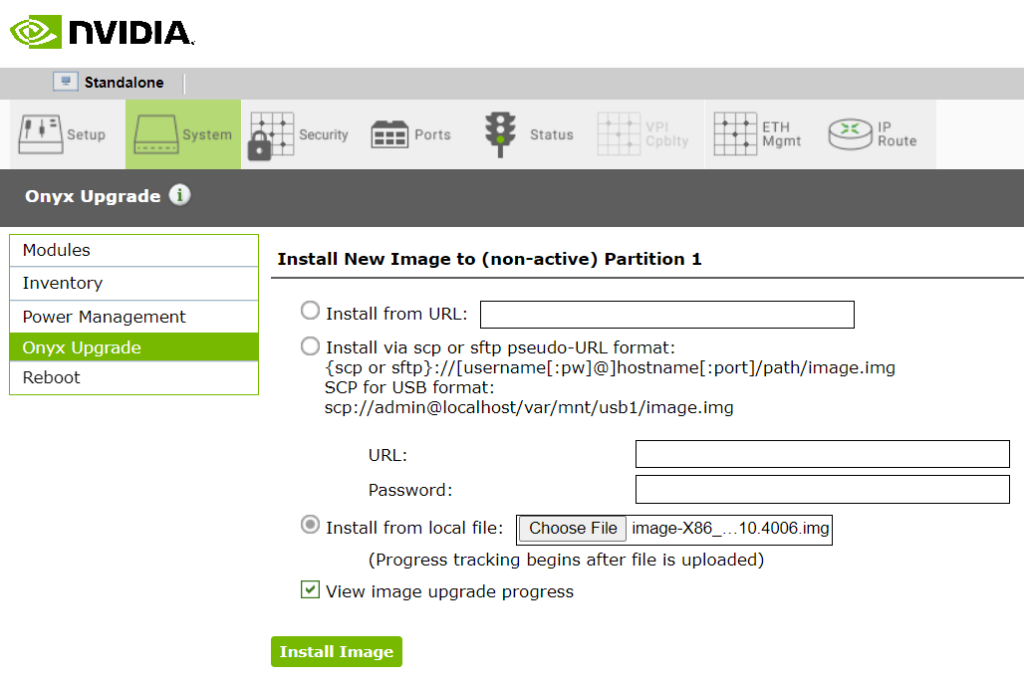
Task: Open the Ports section icon
Action: (388, 134)
